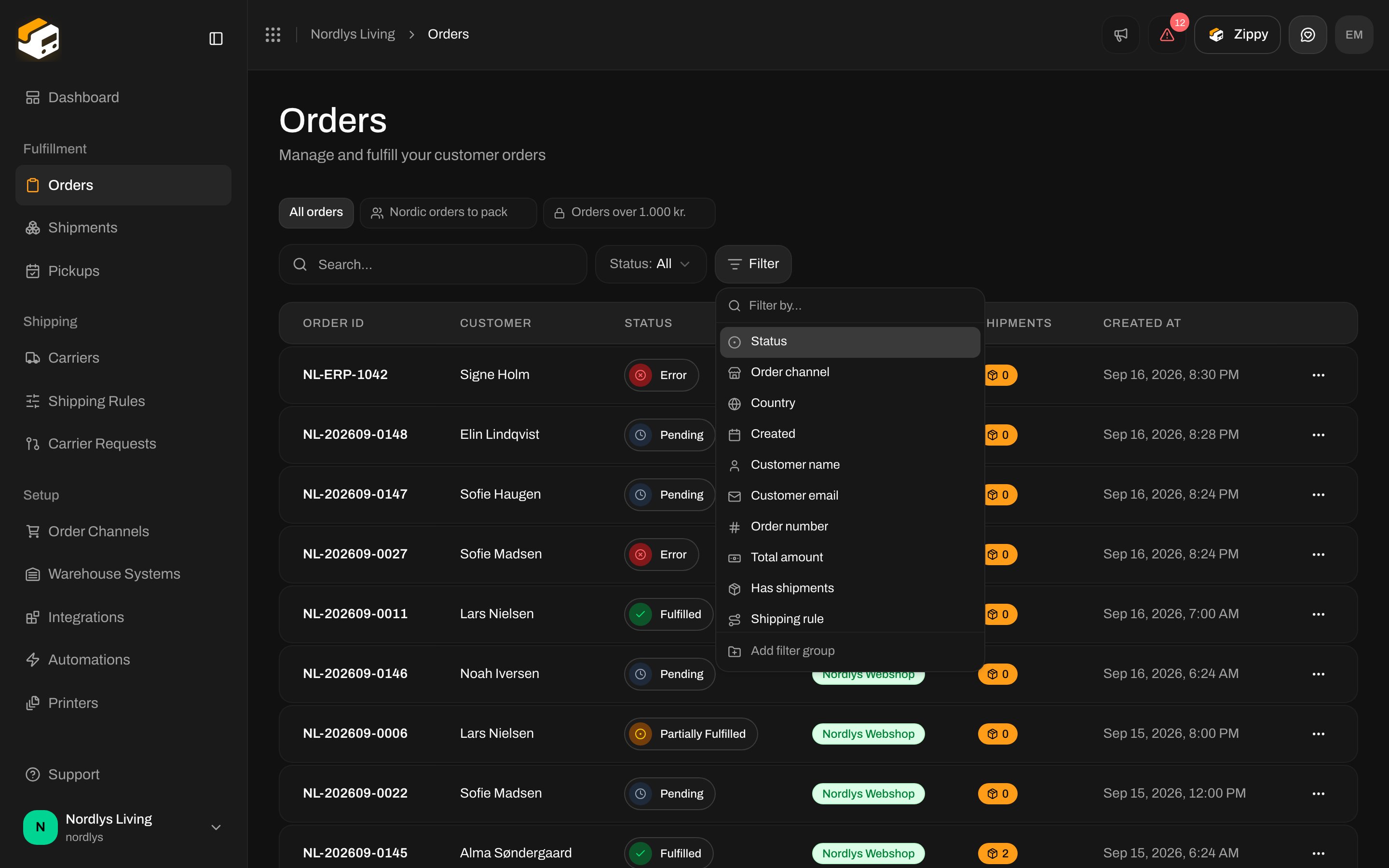Go to Dashboard in sidebar
This screenshot has width=1389, height=868.
point(123,97)
